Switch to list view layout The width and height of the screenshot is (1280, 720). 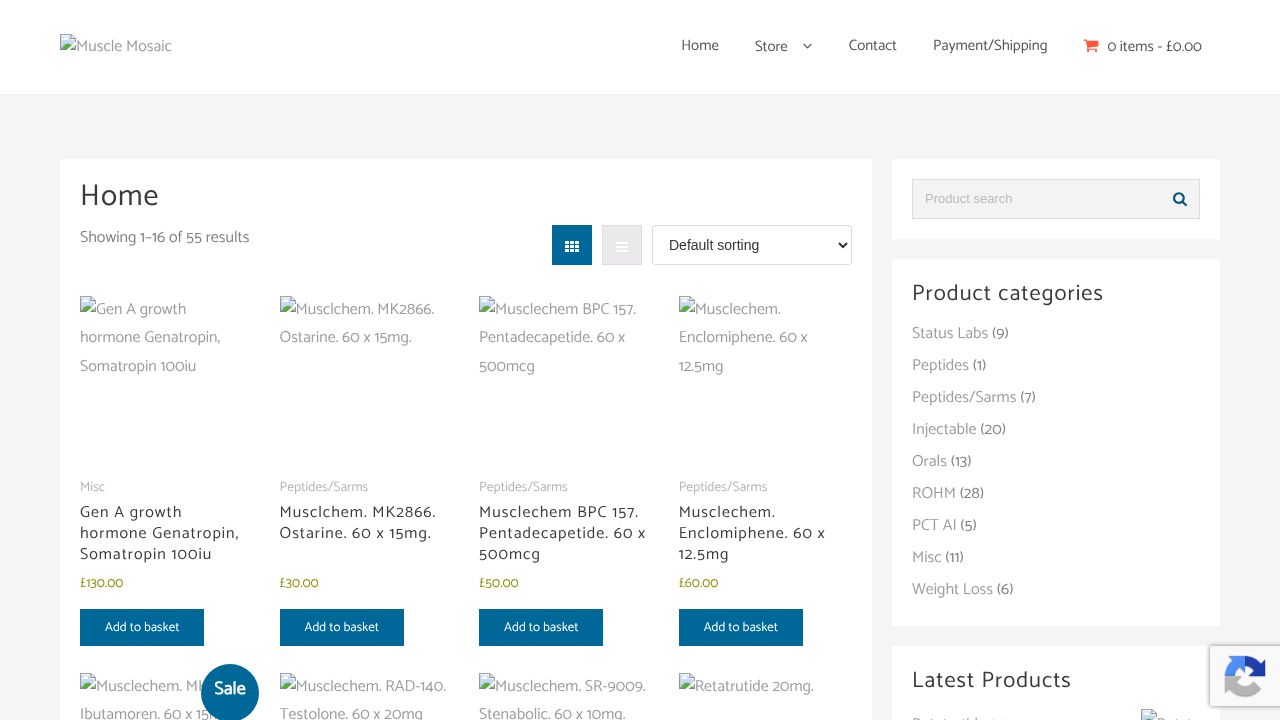(622, 245)
